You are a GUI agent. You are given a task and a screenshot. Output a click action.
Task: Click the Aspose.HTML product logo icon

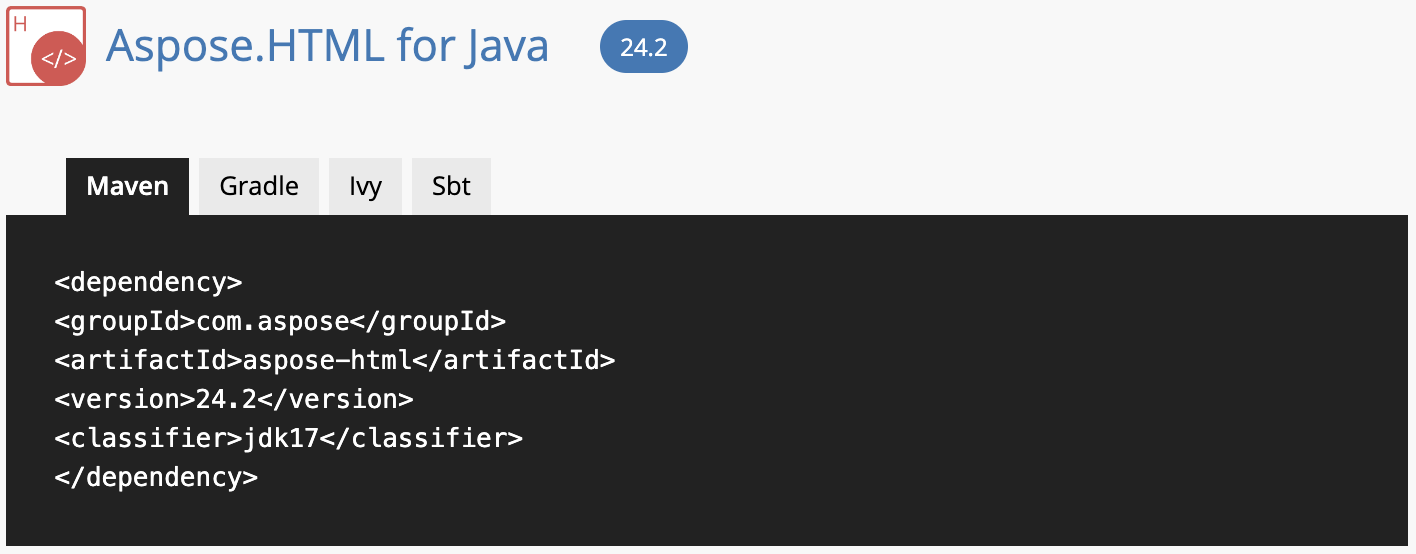46,46
